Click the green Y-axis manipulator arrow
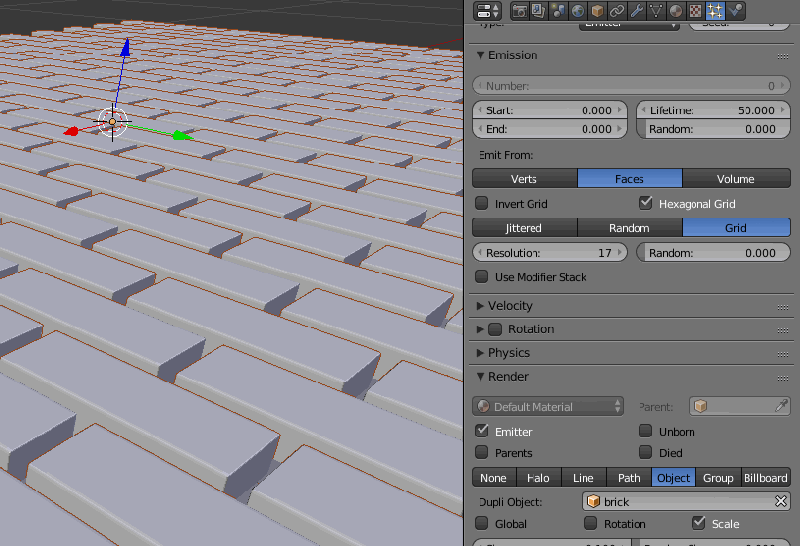The width and height of the screenshot is (800, 546). (x=182, y=136)
